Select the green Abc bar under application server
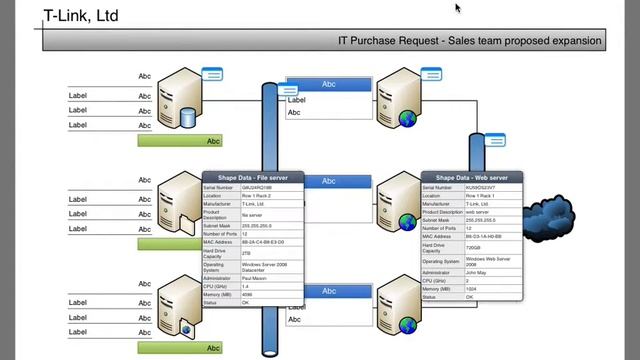This screenshot has height=360, width=640. [180, 348]
